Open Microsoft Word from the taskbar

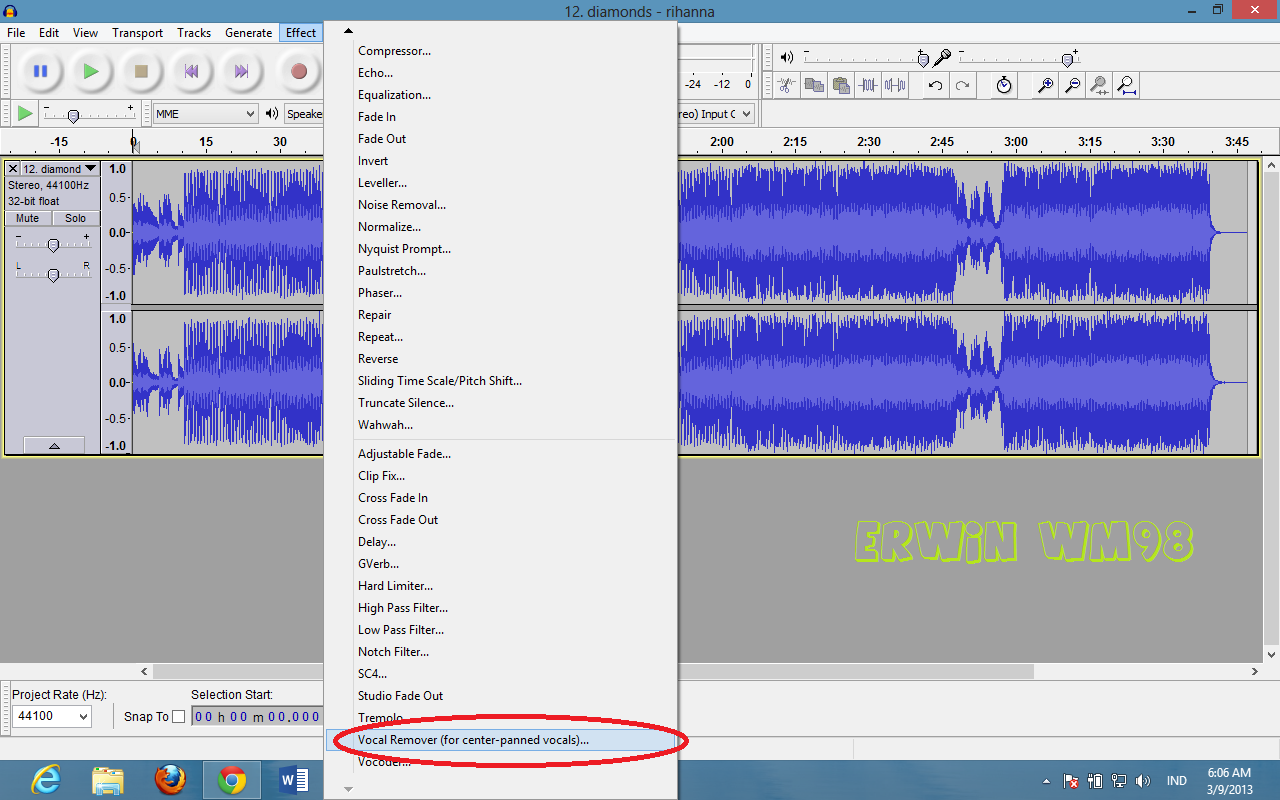click(x=294, y=780)
